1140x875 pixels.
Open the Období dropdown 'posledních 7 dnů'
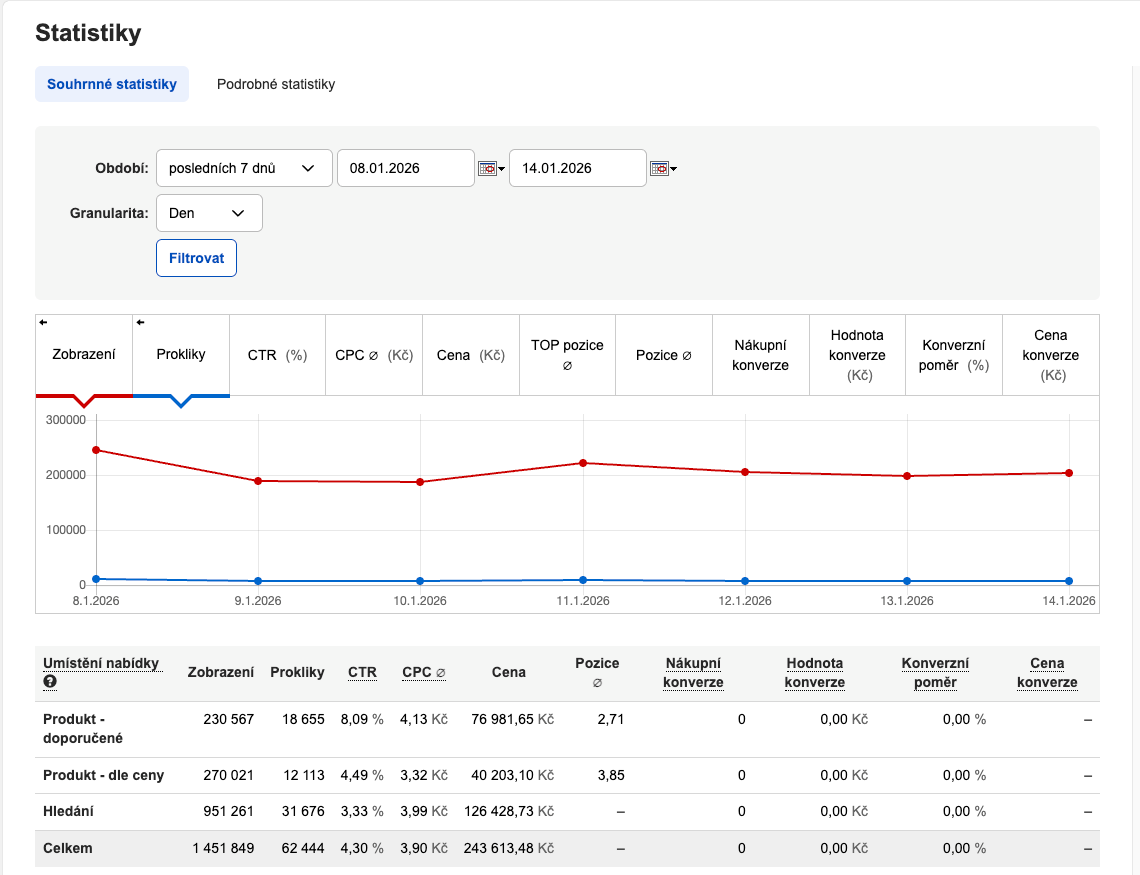pos(244,168)
